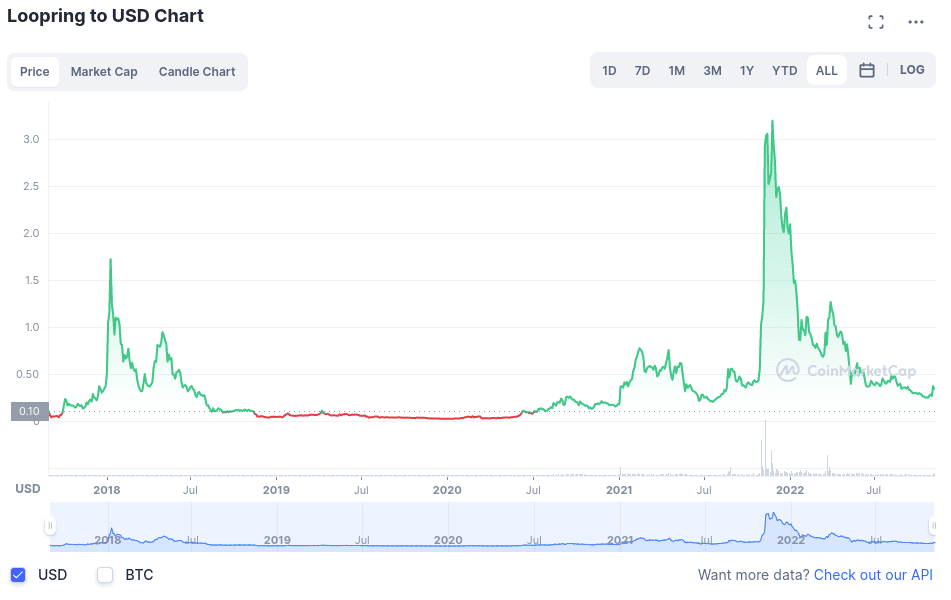This screenshot has width=951, height=600.
Task: Click the 1.0 y-axis price label
Action: pyautogui.click(x=31, y=328)
